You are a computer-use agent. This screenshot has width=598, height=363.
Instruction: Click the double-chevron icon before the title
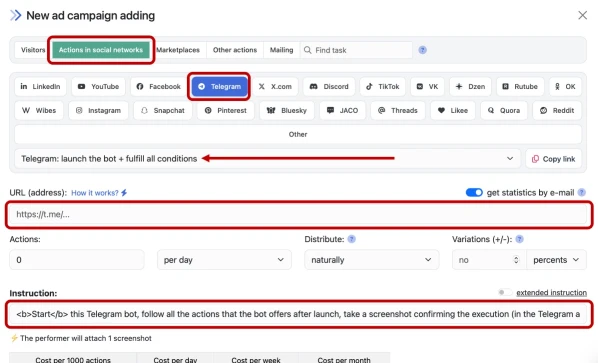(x=16, y=16)
